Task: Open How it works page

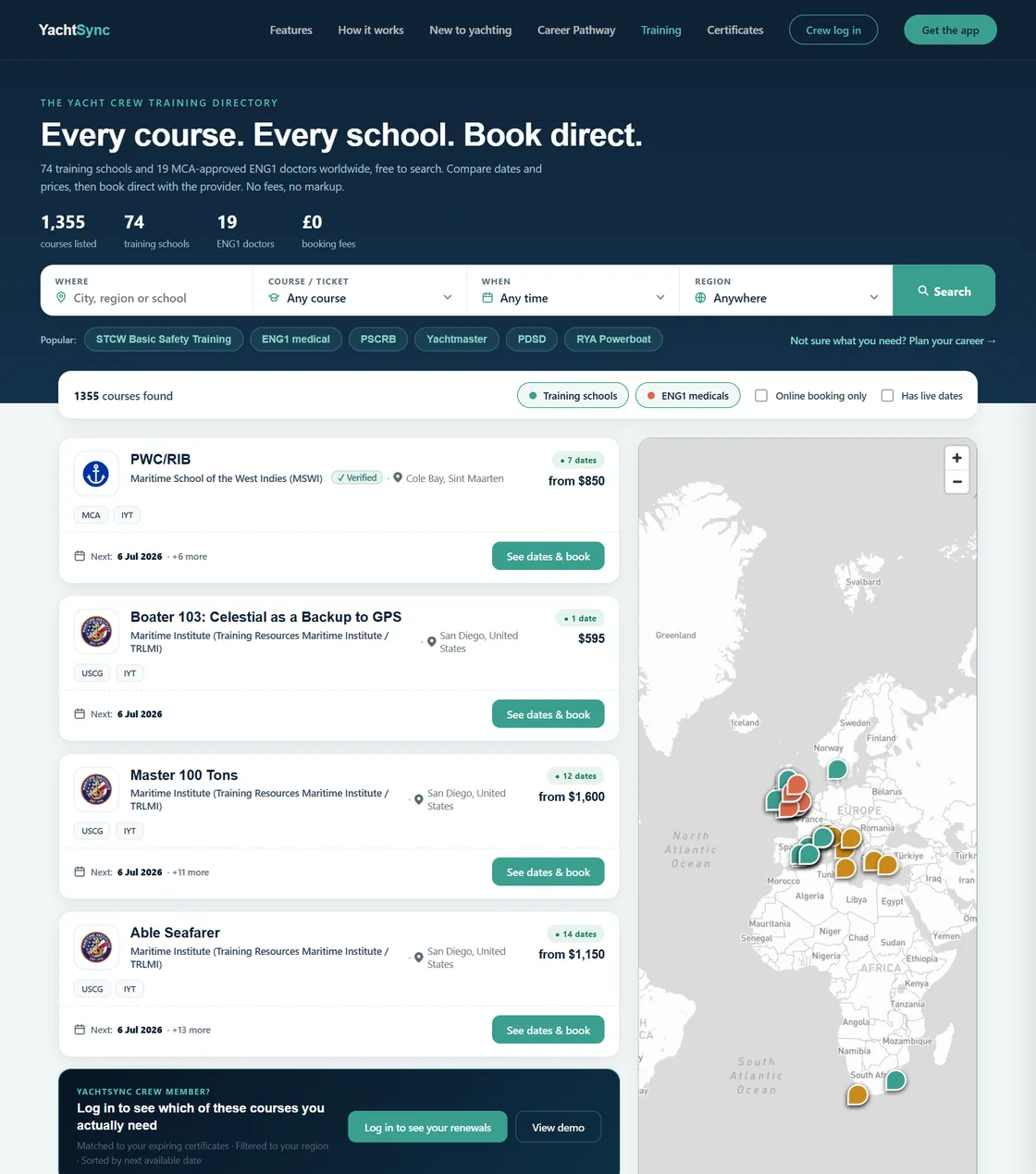Action: click(x=371, y=30)
